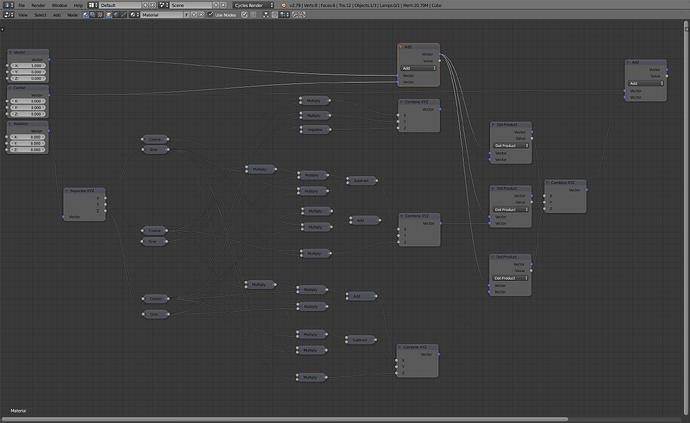Click Y value slider in Center node
This screenshot has width=690, height=423.
pos(28,107)
